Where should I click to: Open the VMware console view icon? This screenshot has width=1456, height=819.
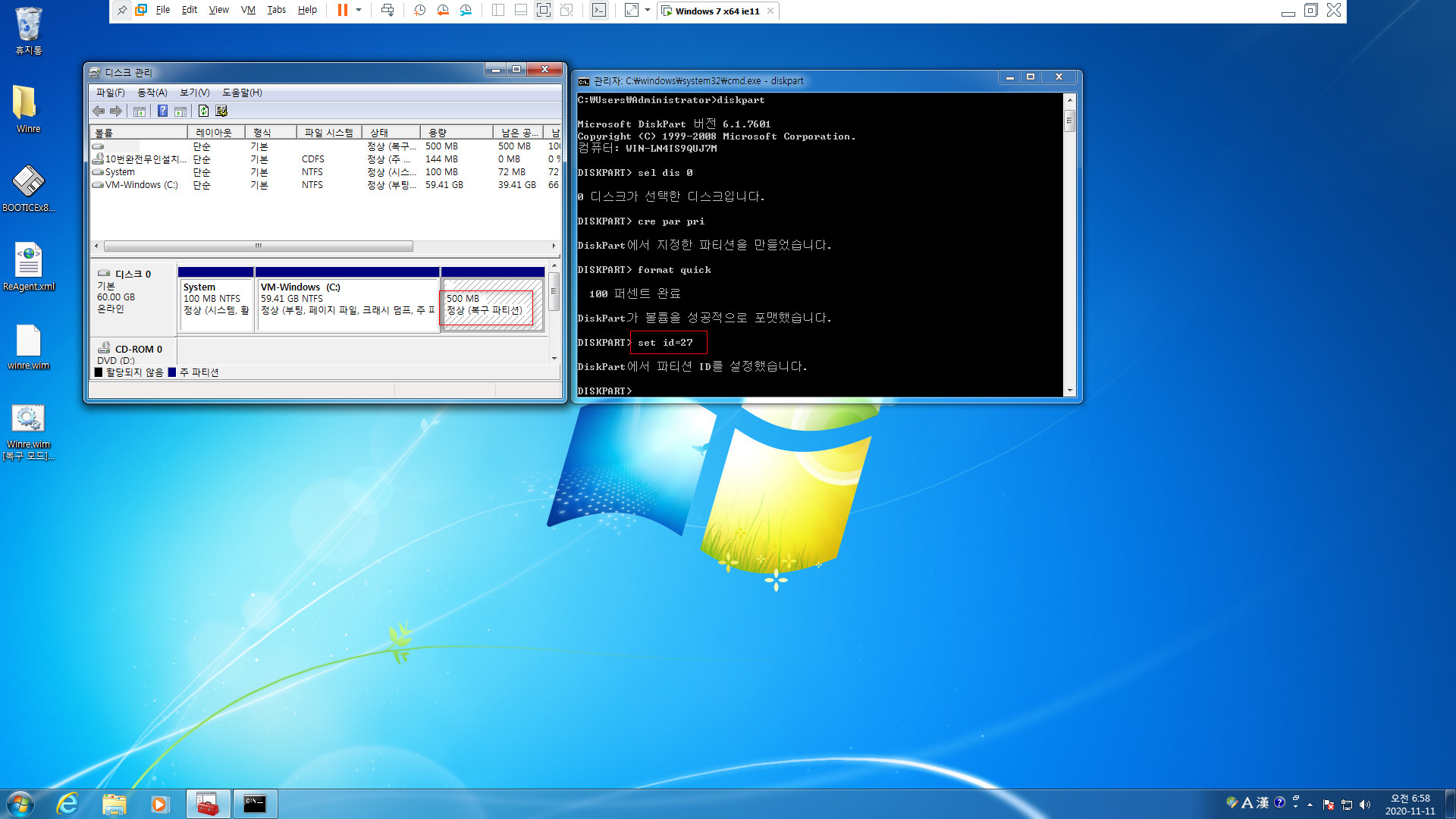[599, 11]
